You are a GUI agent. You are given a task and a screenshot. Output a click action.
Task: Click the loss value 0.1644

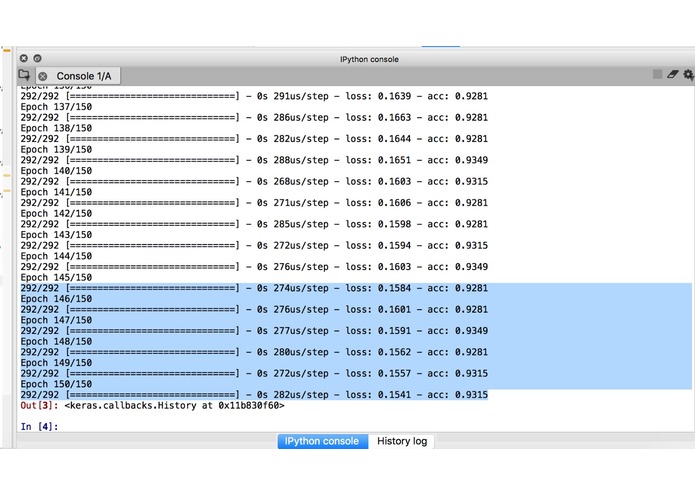(394, 139)
